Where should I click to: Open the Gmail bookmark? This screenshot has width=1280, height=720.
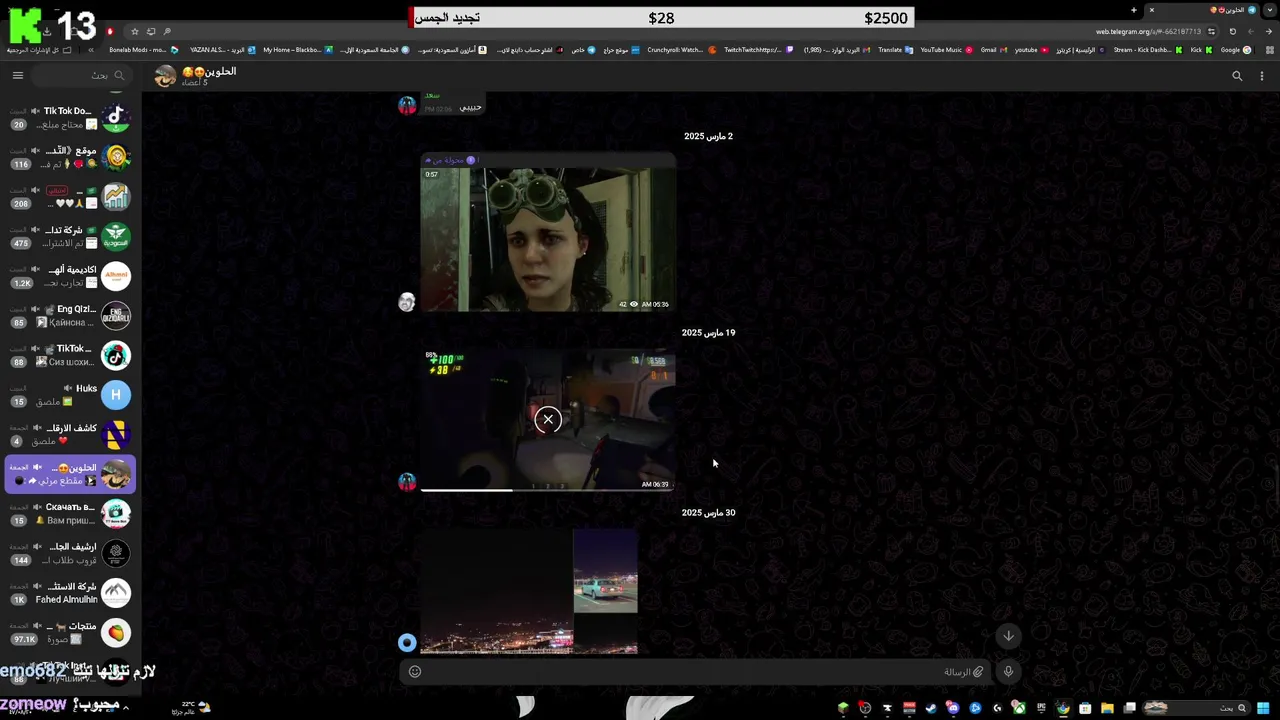[x=994, y=50]
